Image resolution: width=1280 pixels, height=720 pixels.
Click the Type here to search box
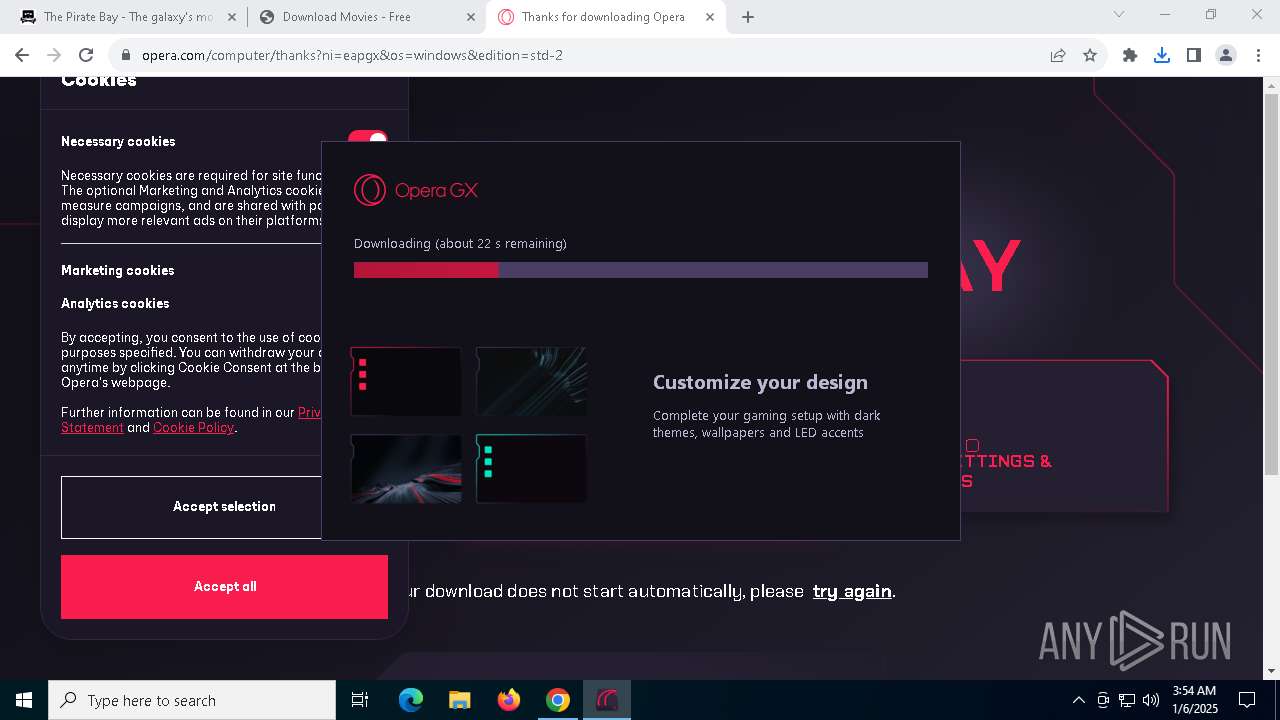[192, 700]
